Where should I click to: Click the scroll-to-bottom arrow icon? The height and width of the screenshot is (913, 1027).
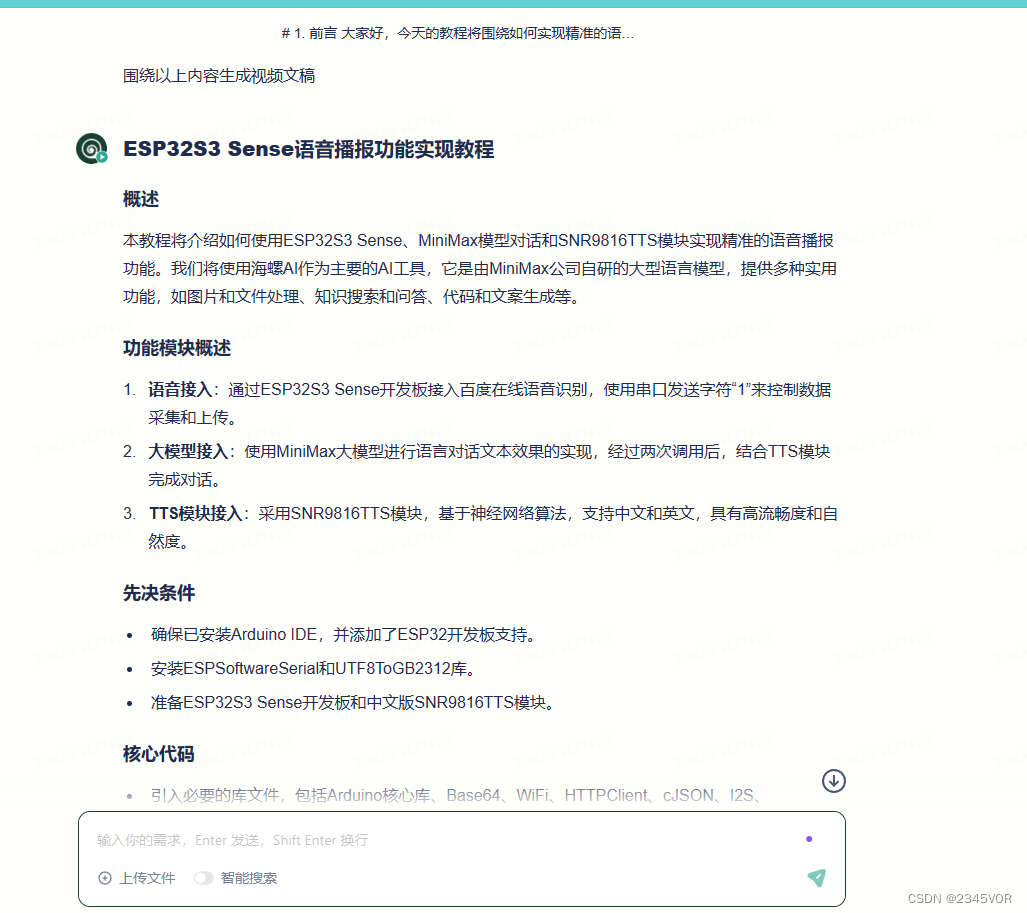point(833,781)
